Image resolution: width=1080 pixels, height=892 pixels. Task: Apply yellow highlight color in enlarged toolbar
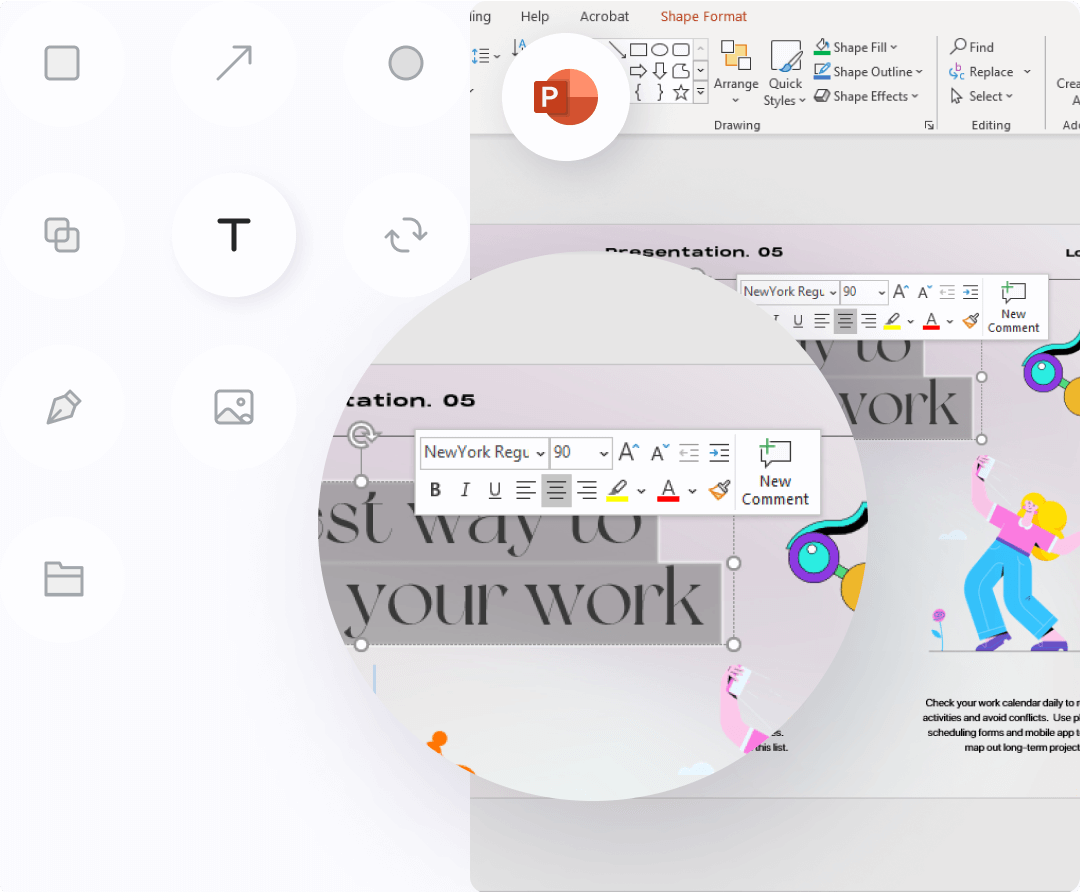[x=617, y=490]
